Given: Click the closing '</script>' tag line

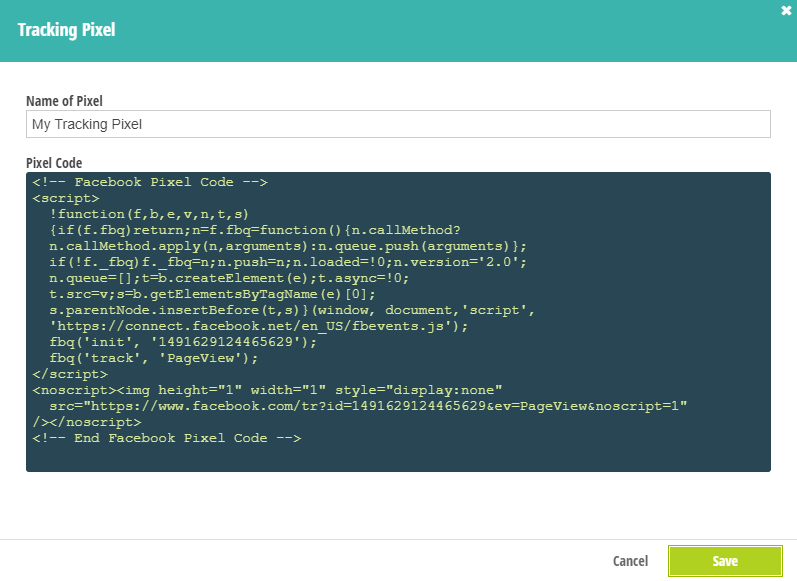Looking at the screenshot, I should pyautogui.click(x=70, y=374).
